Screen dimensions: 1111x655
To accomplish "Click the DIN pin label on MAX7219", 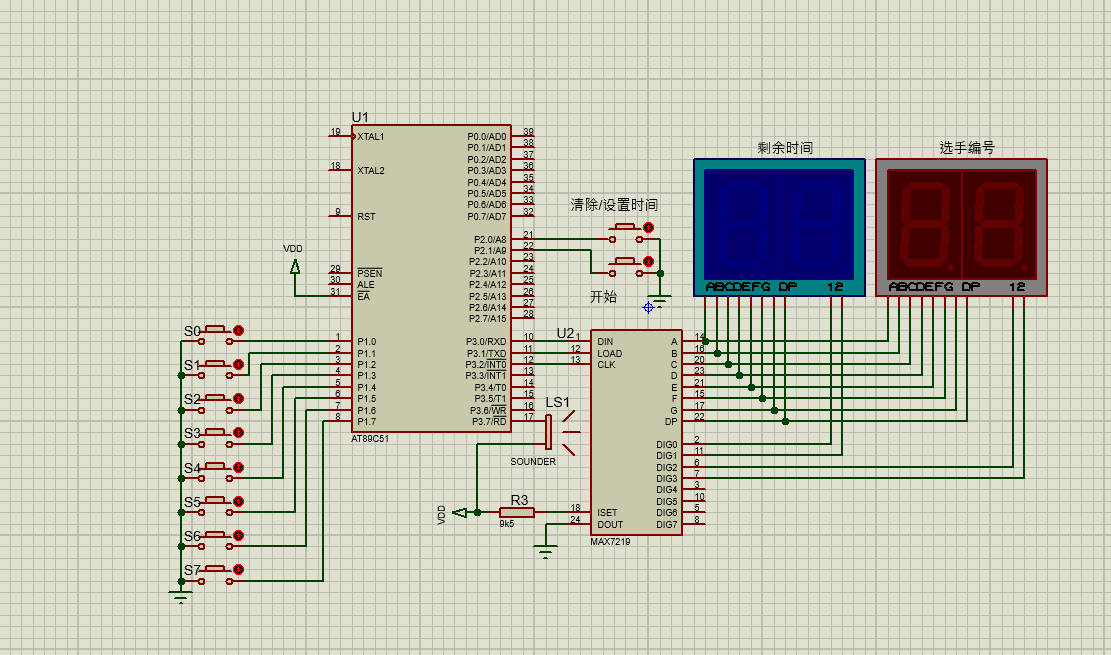I will tap(605, 342).
